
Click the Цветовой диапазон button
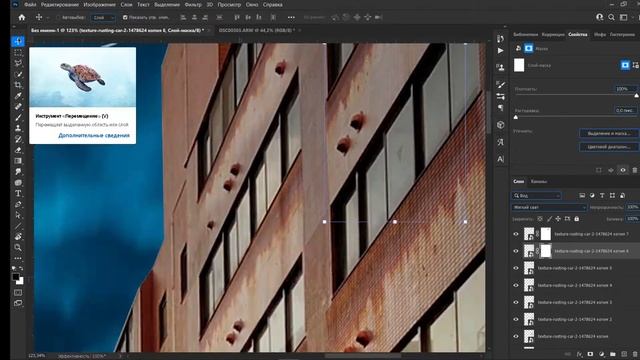click(x=609, y=147)
